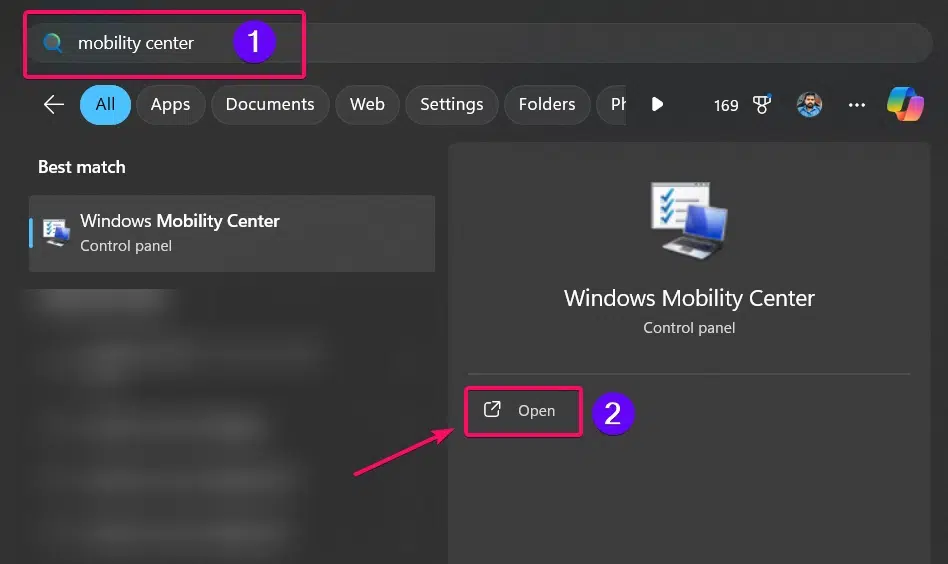Launch Copilot from the colorful icon
This screenshot has width=948, height=564.
point(905,104)
